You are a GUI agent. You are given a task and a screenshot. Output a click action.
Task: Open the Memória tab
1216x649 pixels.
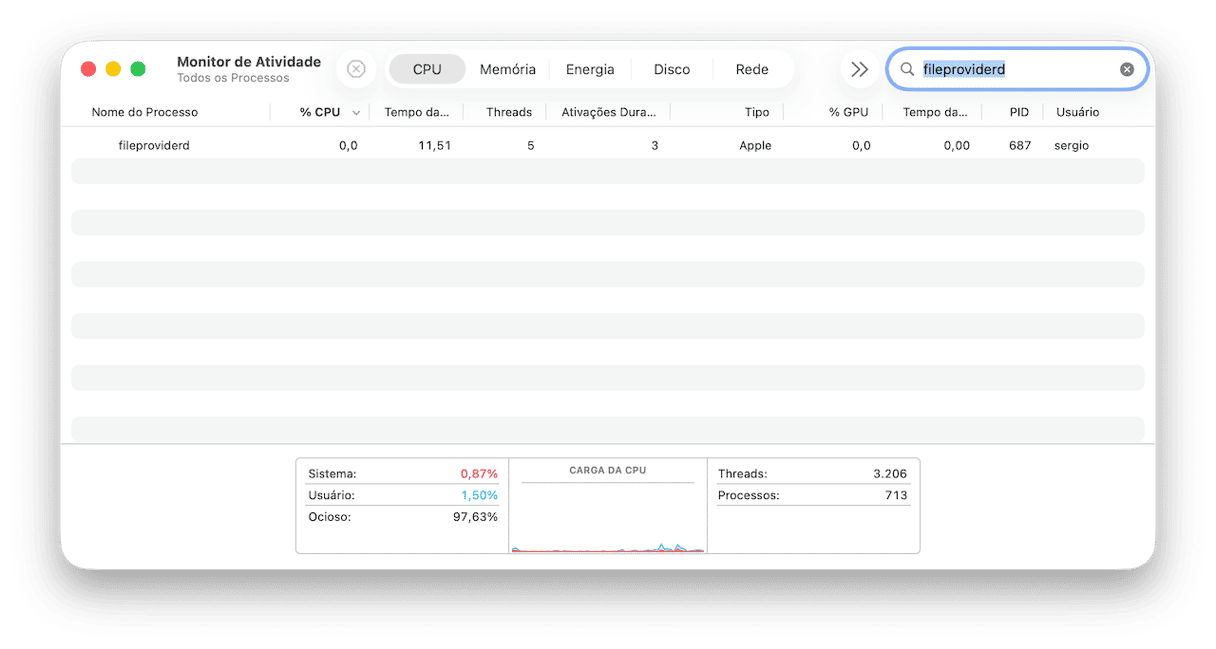point(507,69)
